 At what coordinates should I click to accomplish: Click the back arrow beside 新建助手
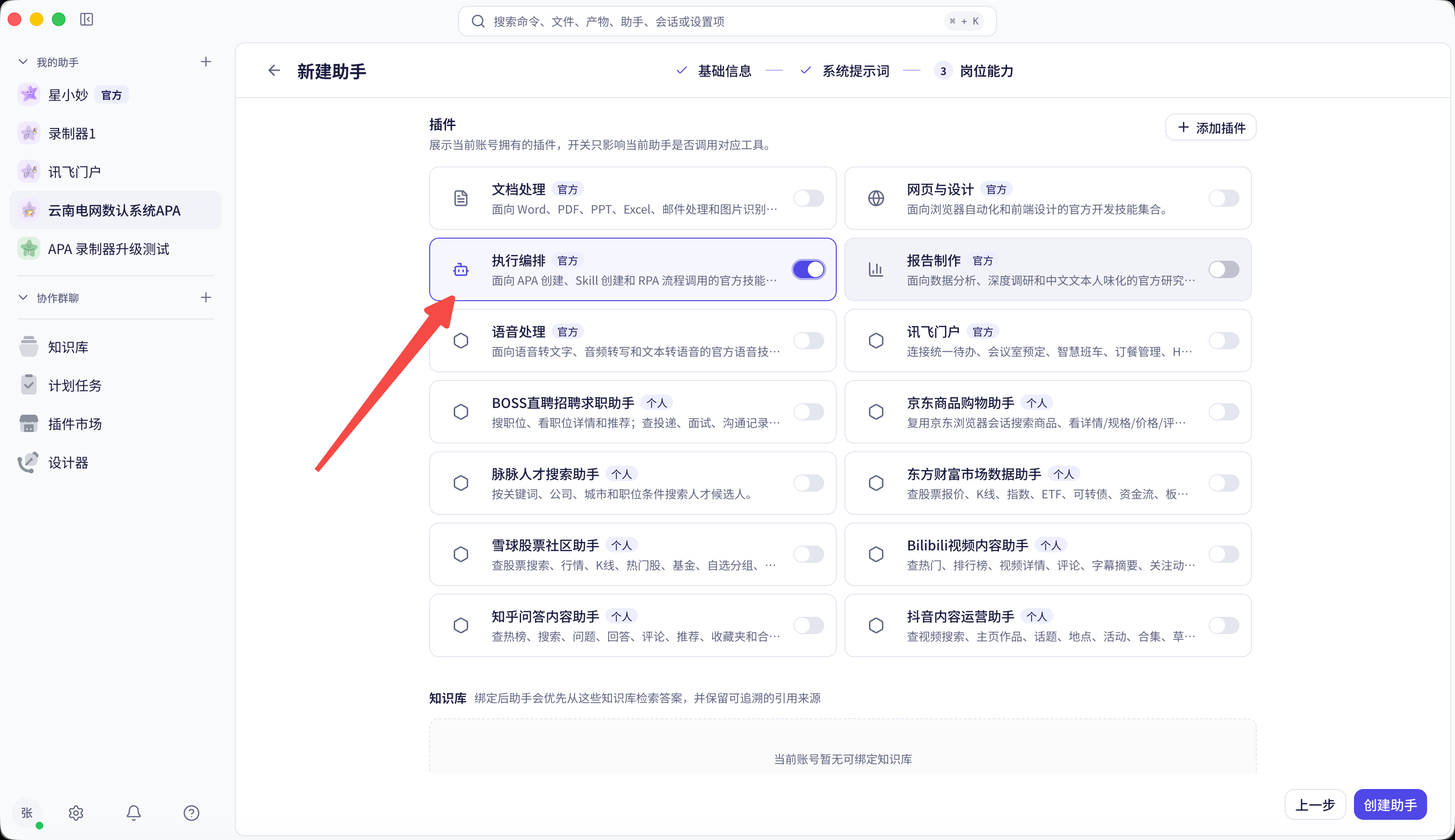click(x=274, y=70)
